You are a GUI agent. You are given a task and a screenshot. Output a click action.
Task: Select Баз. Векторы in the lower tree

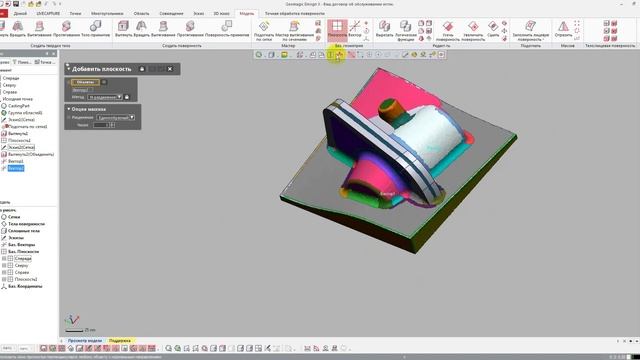[x=21, y=244]
